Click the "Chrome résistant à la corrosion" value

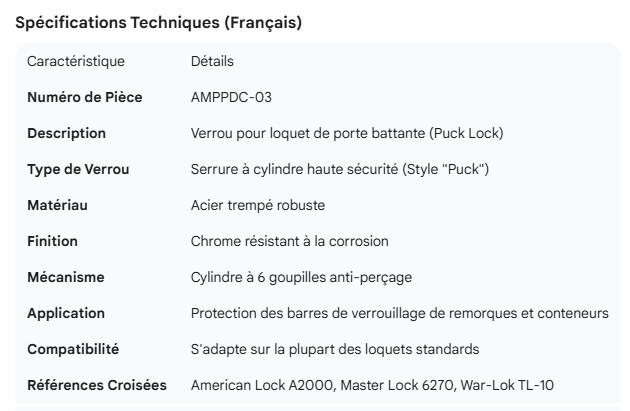click(289, 242)
